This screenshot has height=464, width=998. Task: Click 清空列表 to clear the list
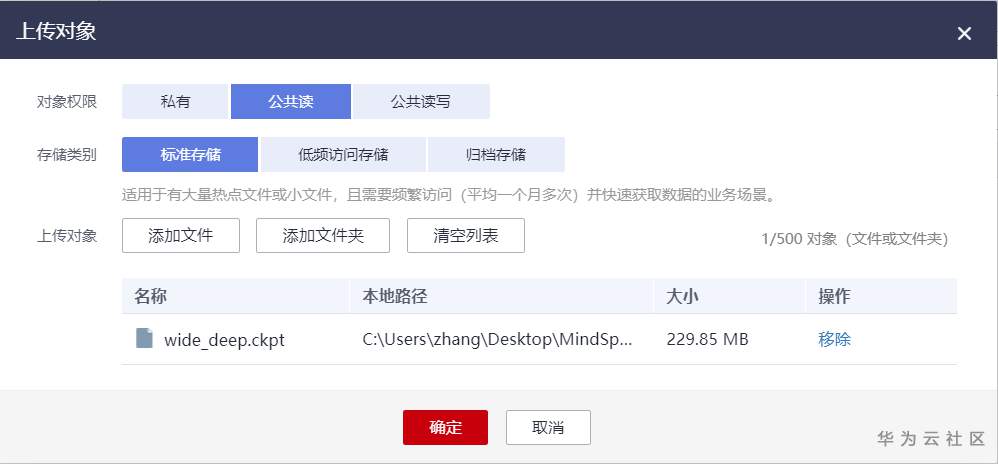click(466, 236)
